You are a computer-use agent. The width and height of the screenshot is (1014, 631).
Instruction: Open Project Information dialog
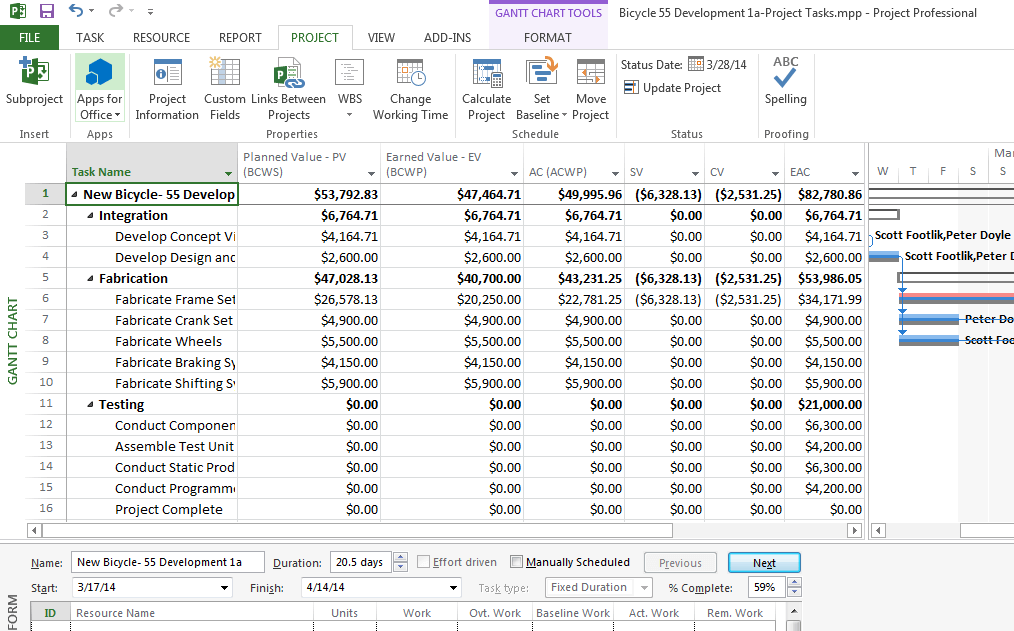click(x=167, y=89)
